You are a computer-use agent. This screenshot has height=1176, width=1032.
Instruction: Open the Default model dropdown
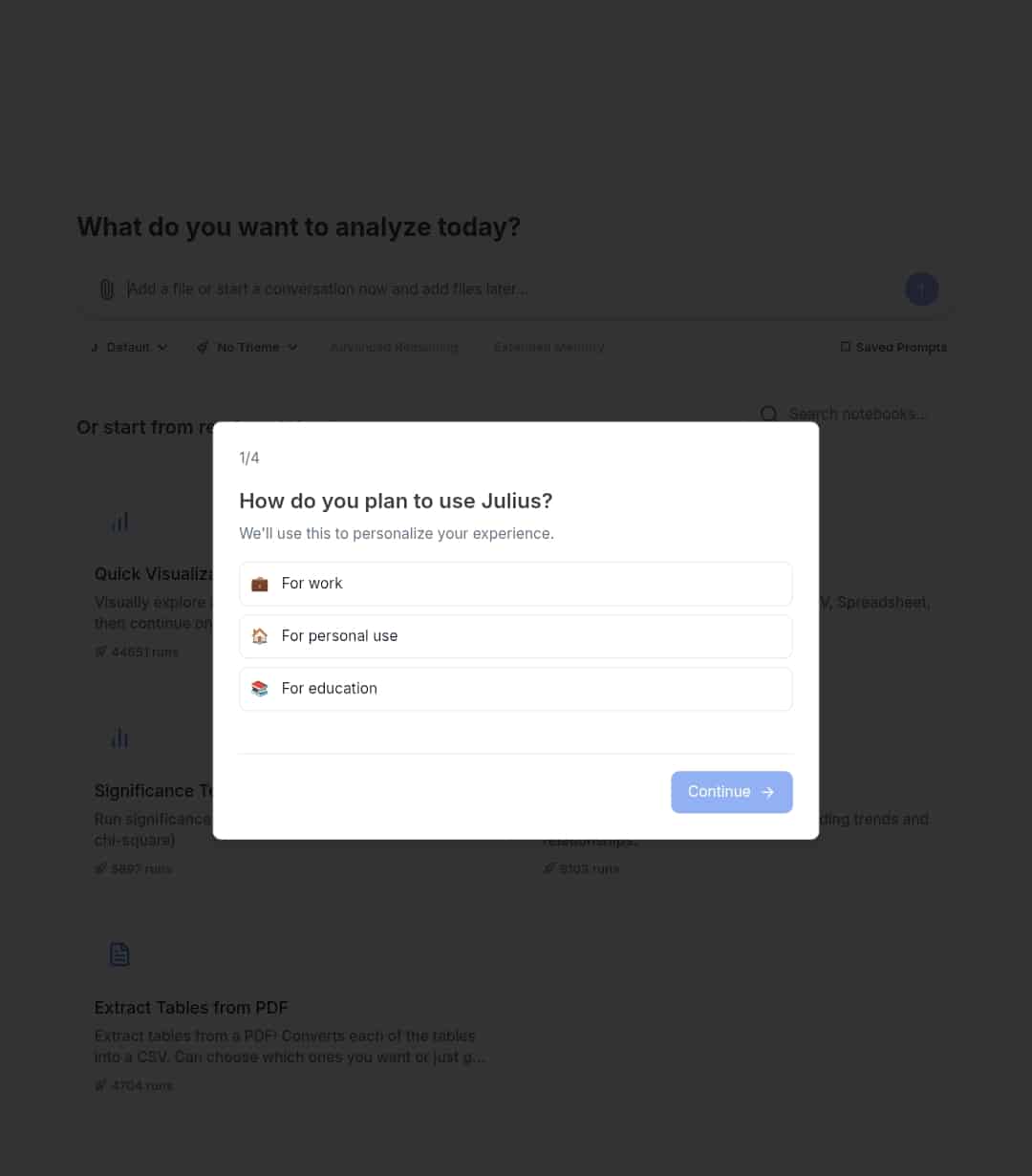(x=129, y=347)
